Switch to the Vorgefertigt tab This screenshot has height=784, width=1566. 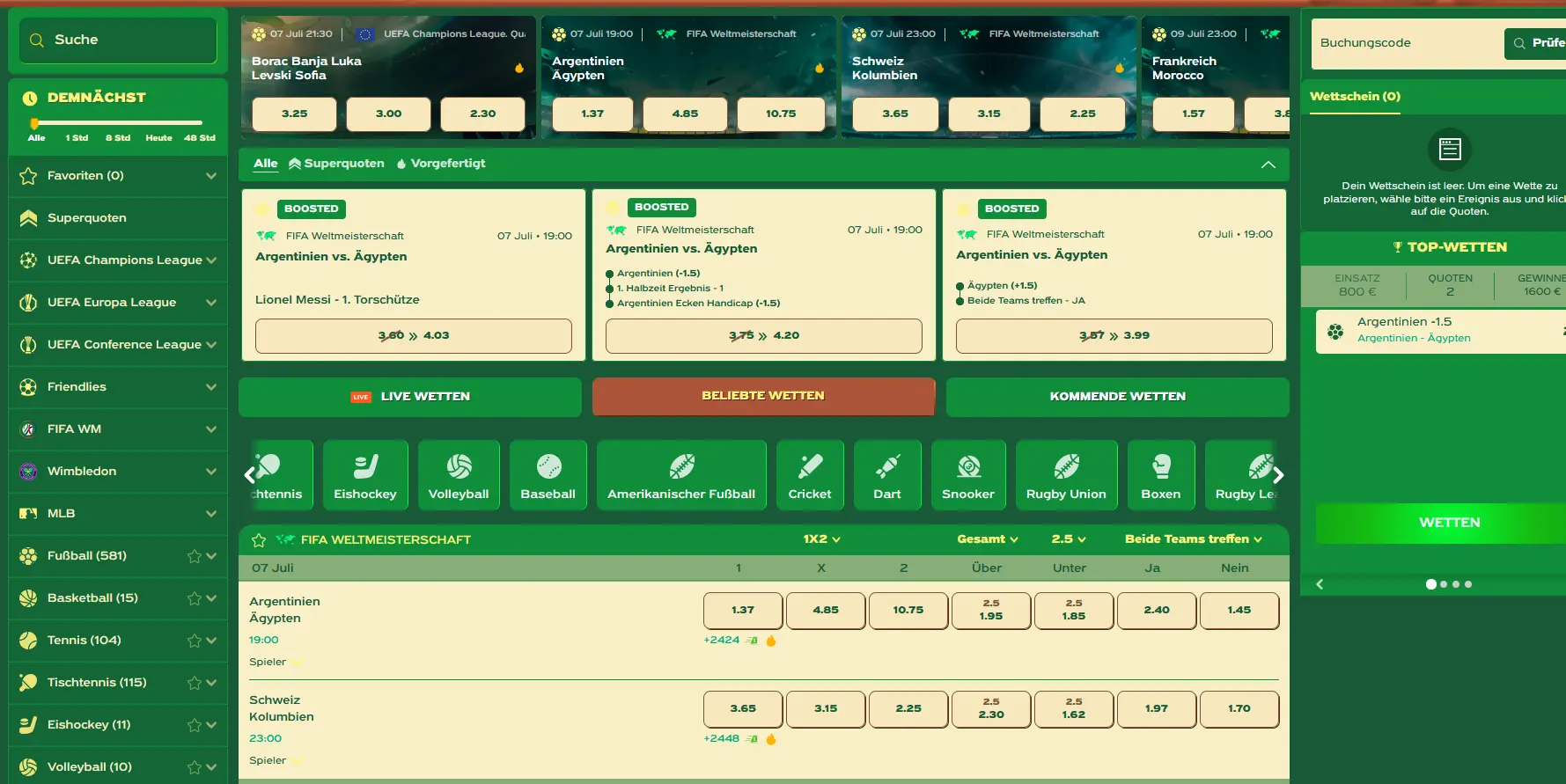441,164
